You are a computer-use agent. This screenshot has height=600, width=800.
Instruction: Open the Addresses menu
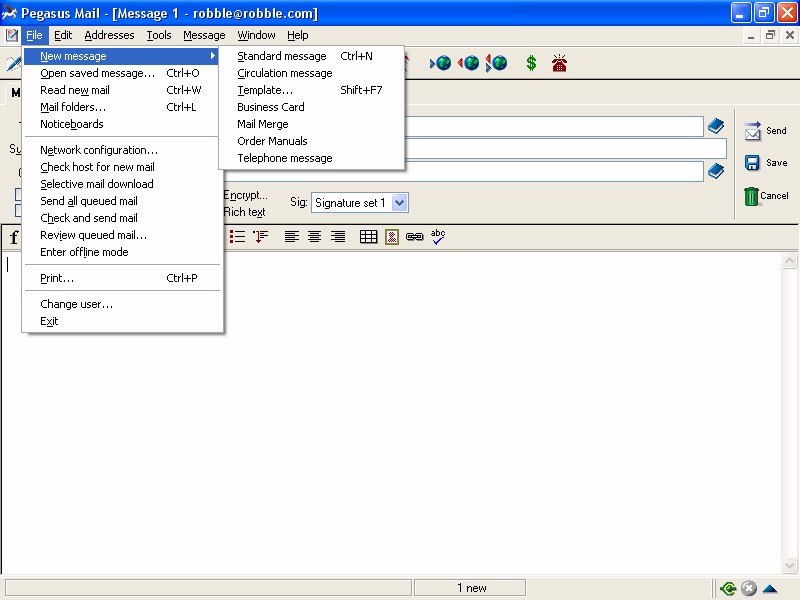tap(109, 35)
